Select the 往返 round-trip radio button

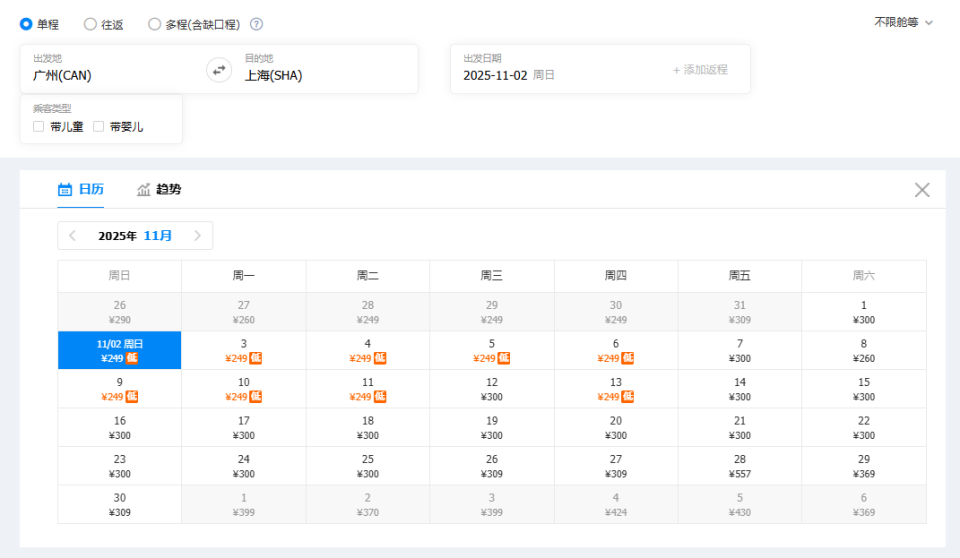click(x=90, y=24)
